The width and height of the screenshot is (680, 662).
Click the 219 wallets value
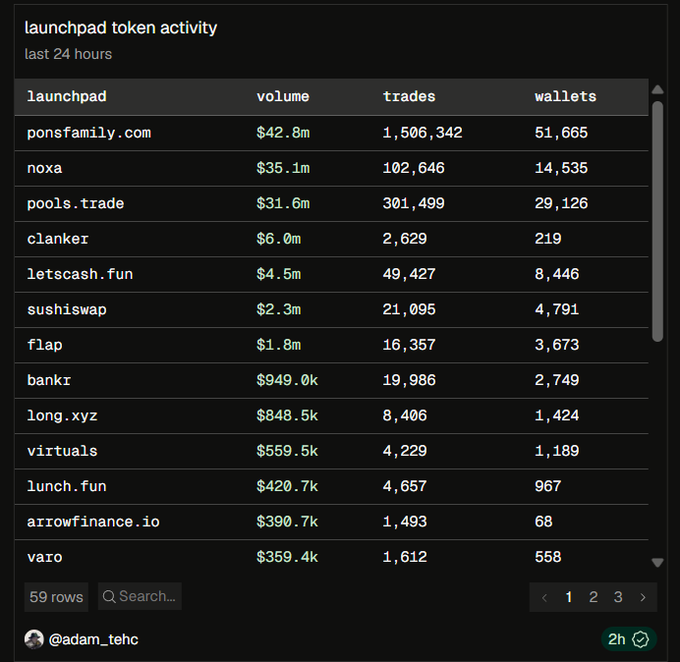(548, 239)
